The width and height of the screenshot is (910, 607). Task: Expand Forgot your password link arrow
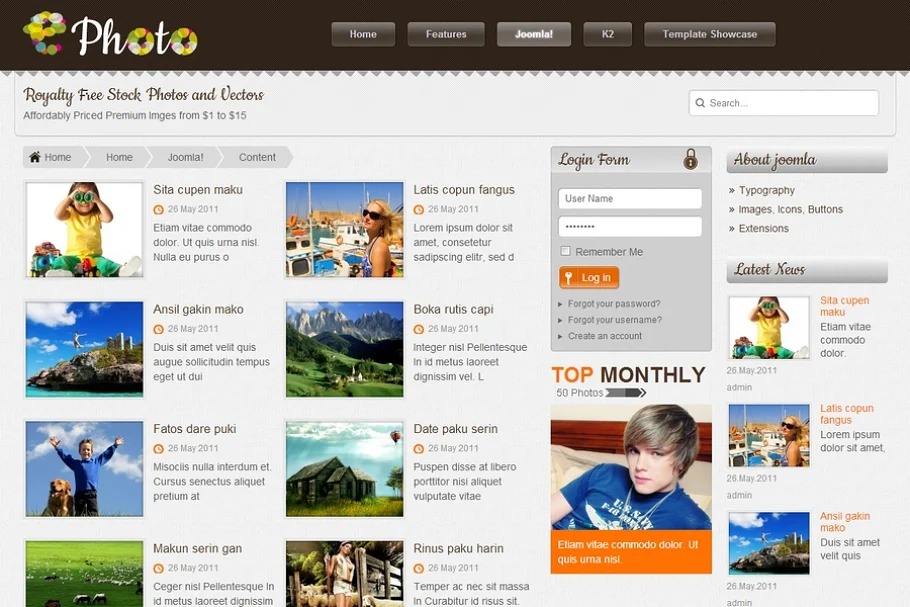click(x=560, y=304)
